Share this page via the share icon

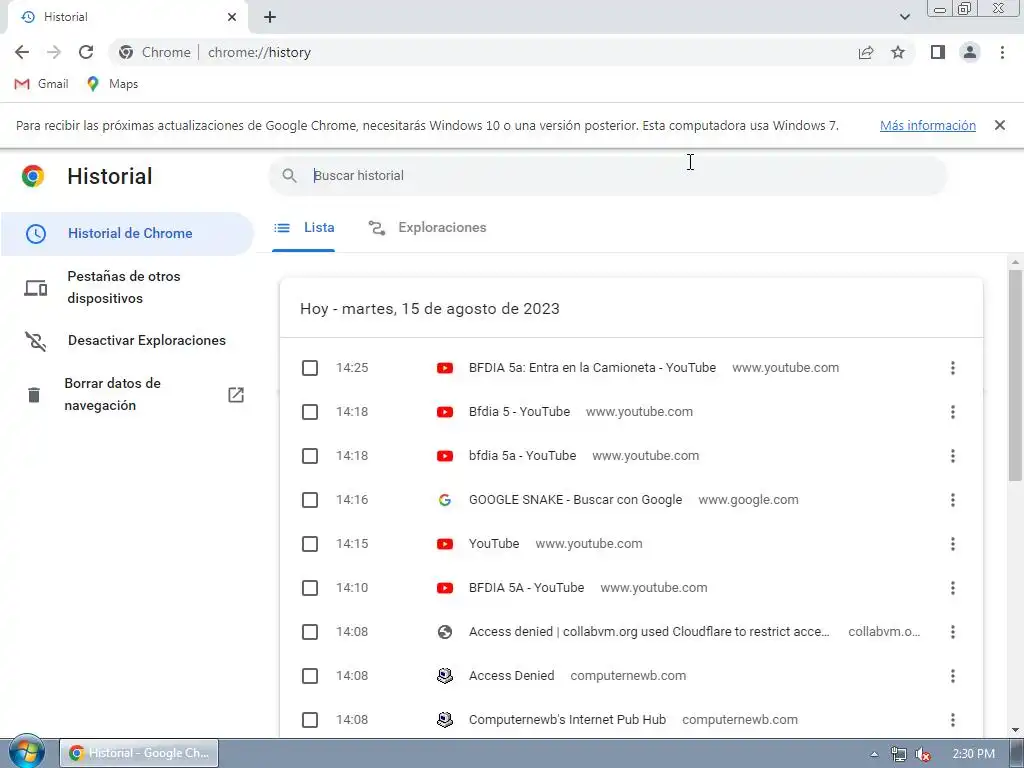click(x=866, y=52)
